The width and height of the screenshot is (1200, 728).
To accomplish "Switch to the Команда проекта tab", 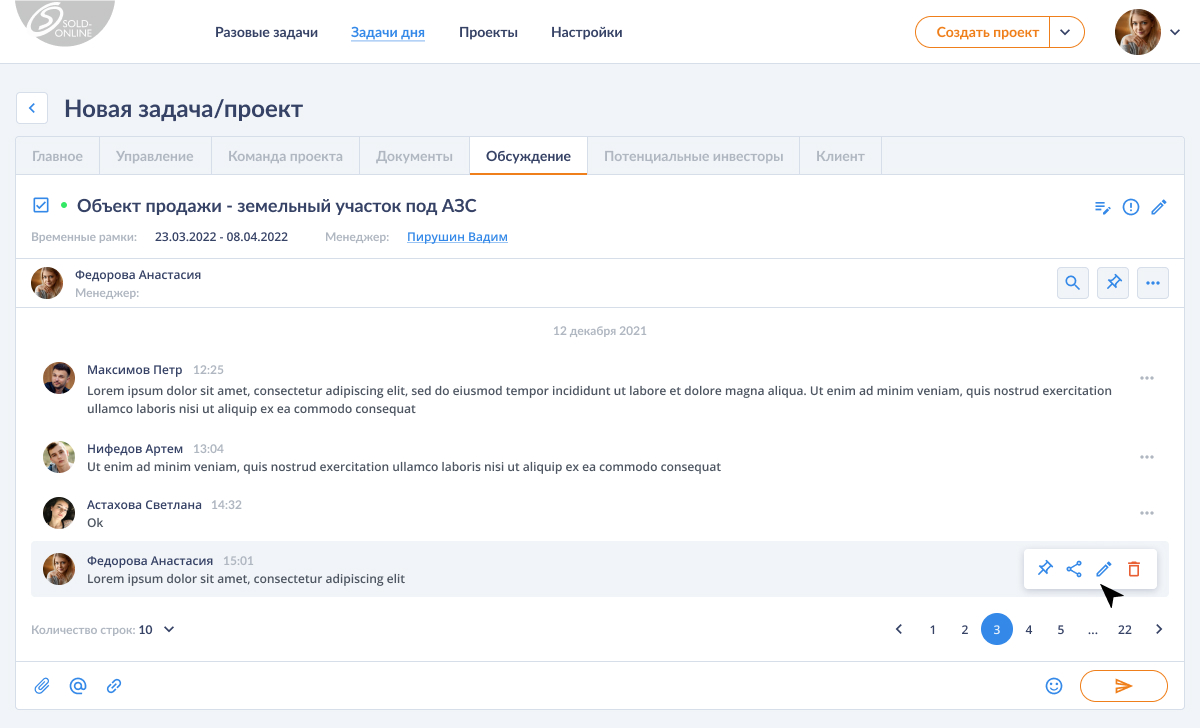I will (285, 156).
